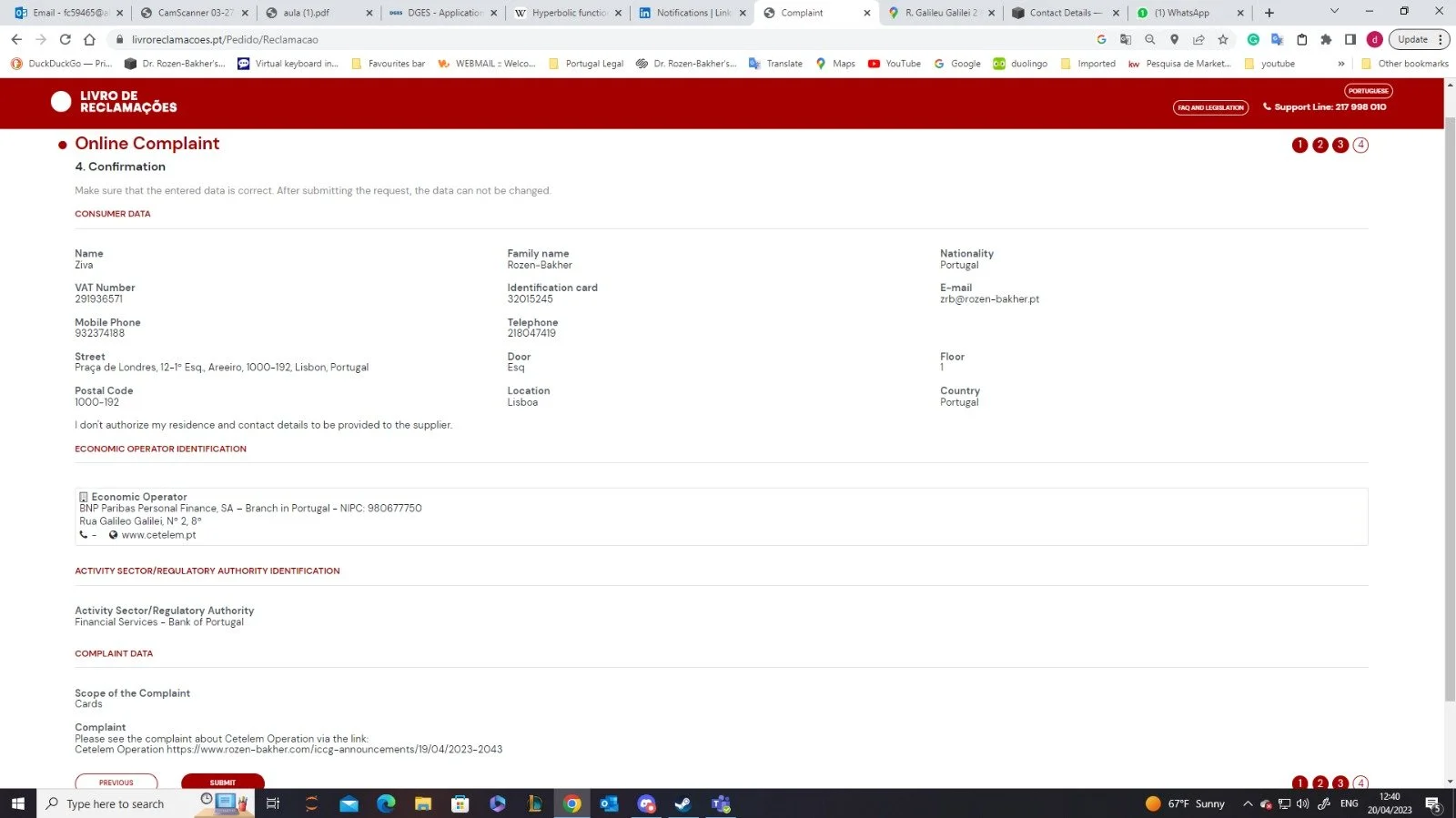Switch language with PORTUGUESE button
The image size is (1456, 818).
click(x=1369, y=91)
